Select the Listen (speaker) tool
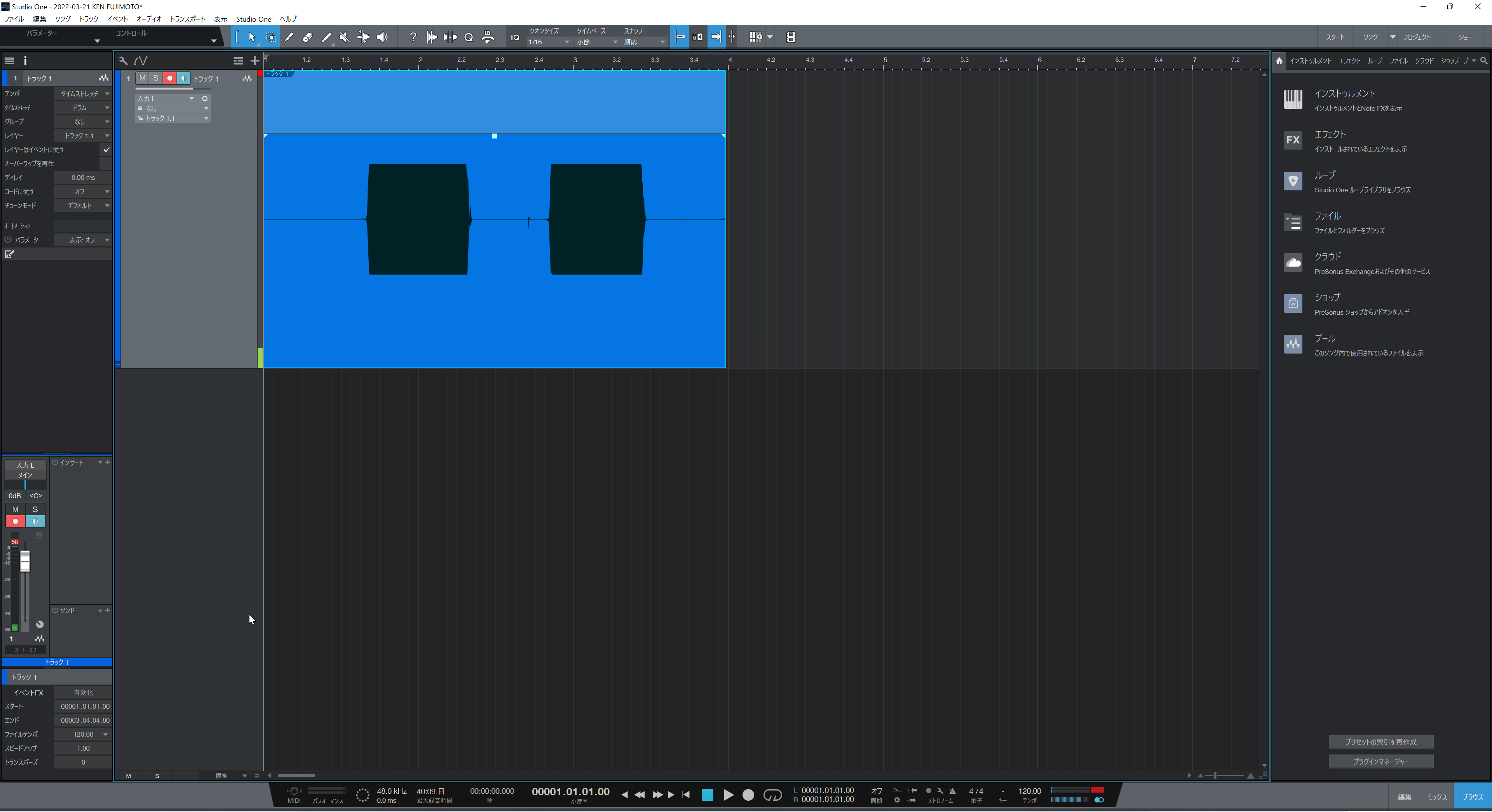Image resolution: width=1492 pixels, height=812 pixels. click(x=382, y=37)
